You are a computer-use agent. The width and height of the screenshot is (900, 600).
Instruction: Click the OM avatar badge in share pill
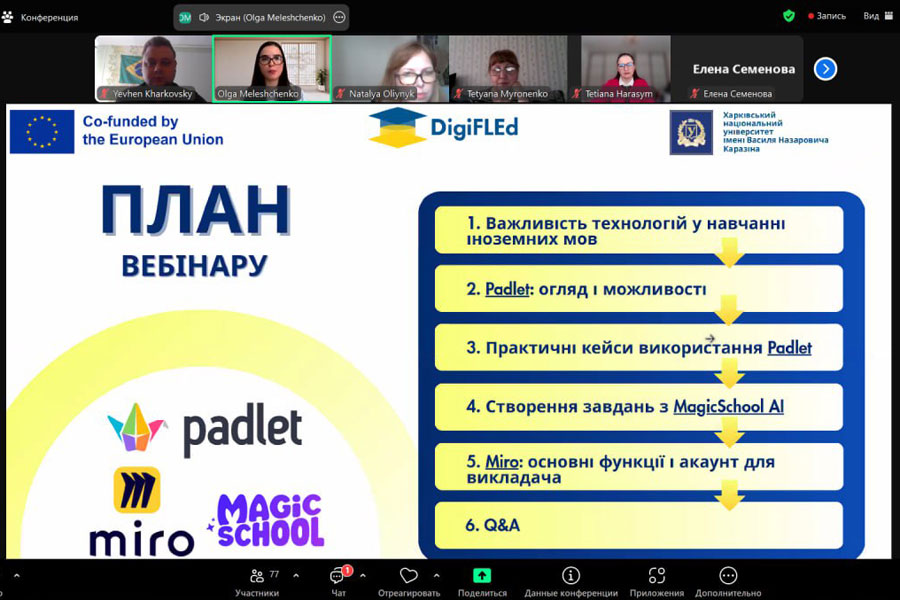tap(185, 17)
